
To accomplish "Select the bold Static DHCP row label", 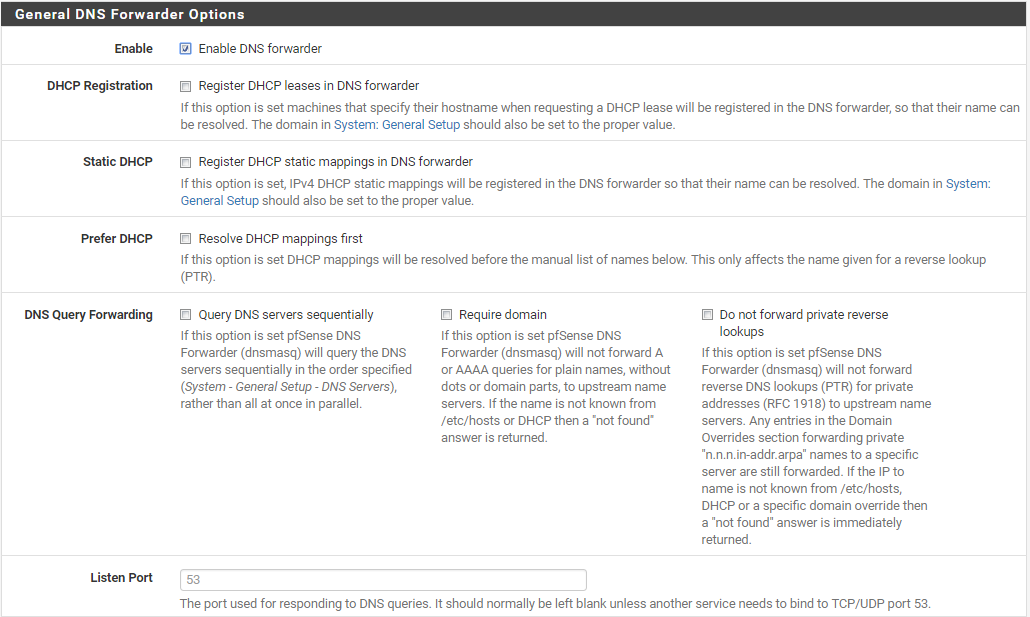I will [x=118, y=162].
